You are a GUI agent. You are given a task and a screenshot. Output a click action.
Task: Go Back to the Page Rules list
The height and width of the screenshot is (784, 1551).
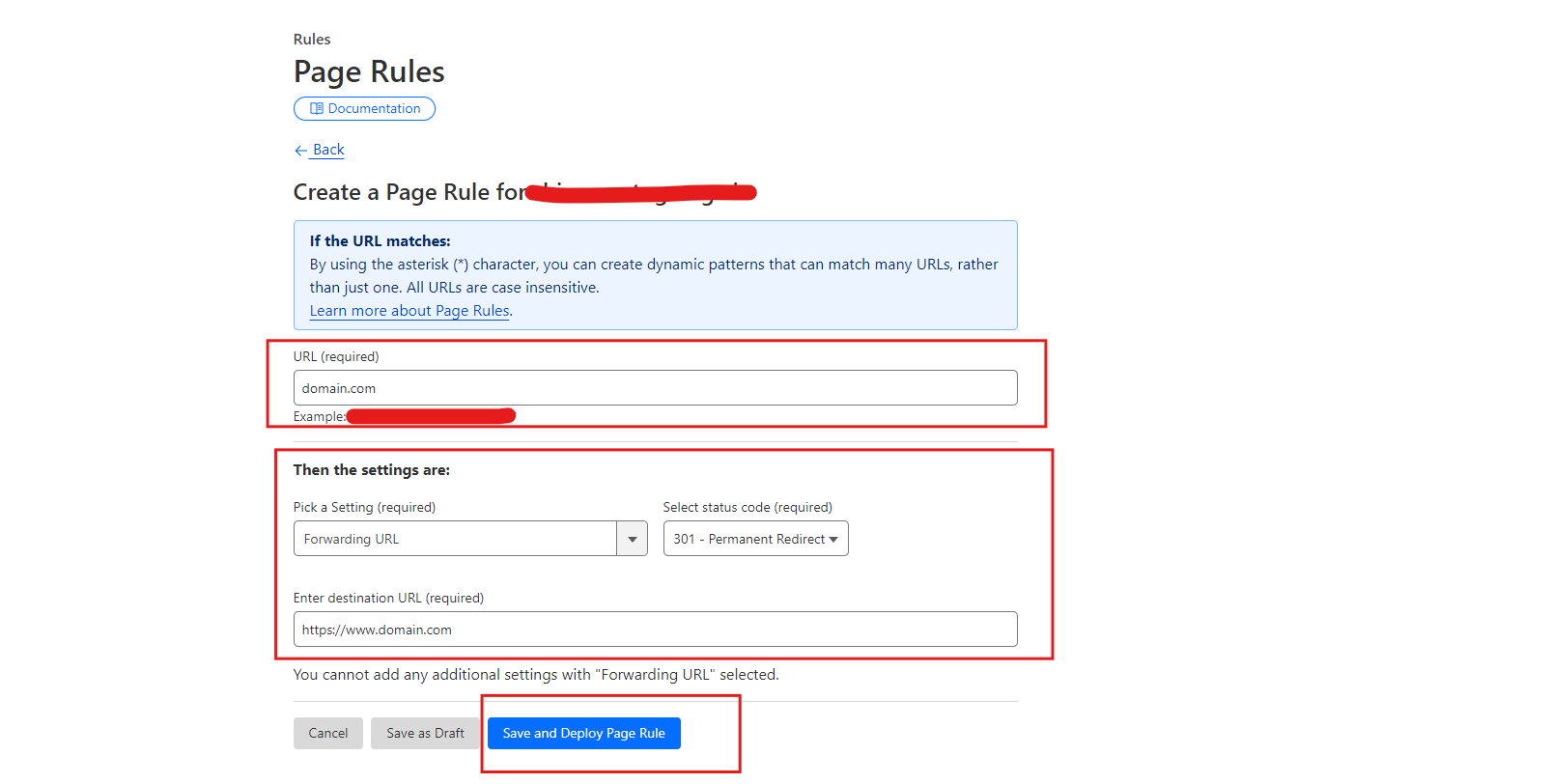tap(328, 150)
